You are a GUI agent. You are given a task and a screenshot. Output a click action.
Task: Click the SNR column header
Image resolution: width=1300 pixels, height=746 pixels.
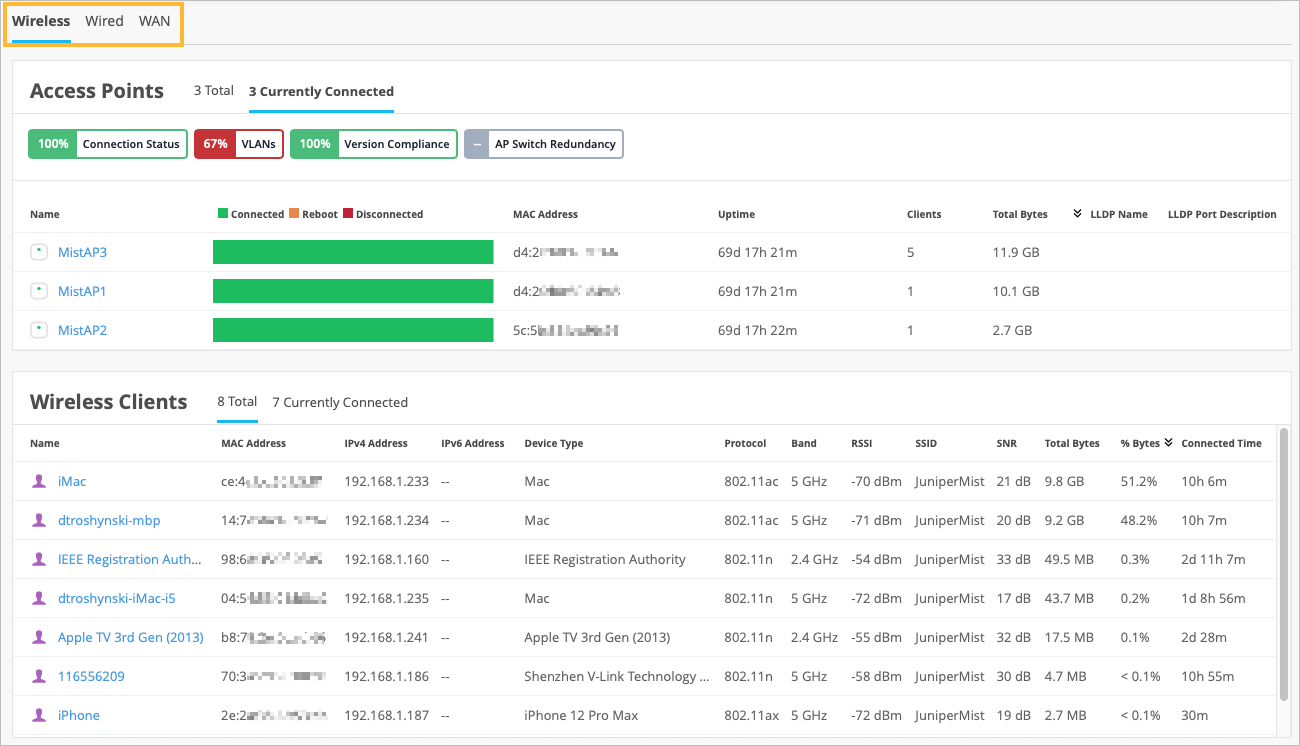1006,443
